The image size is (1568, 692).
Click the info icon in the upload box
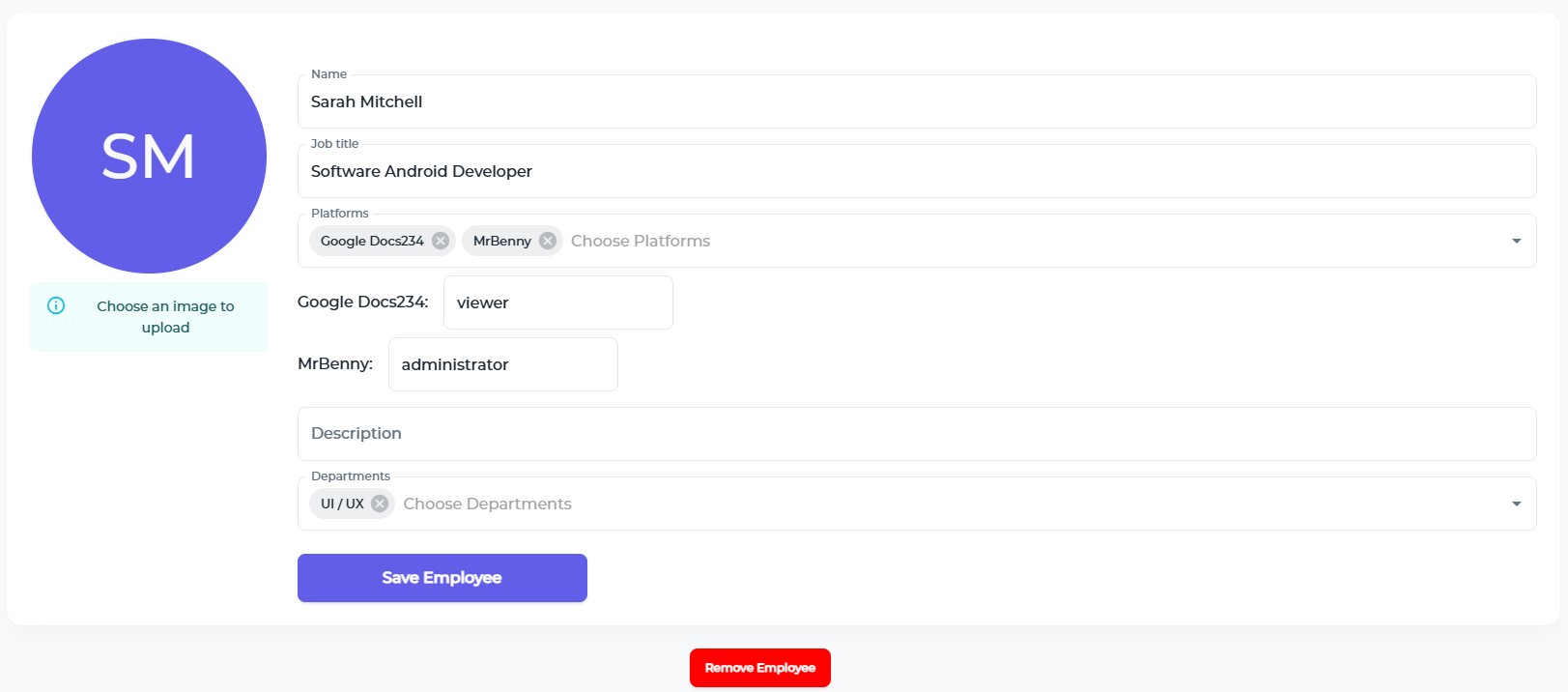coord(56,305)
